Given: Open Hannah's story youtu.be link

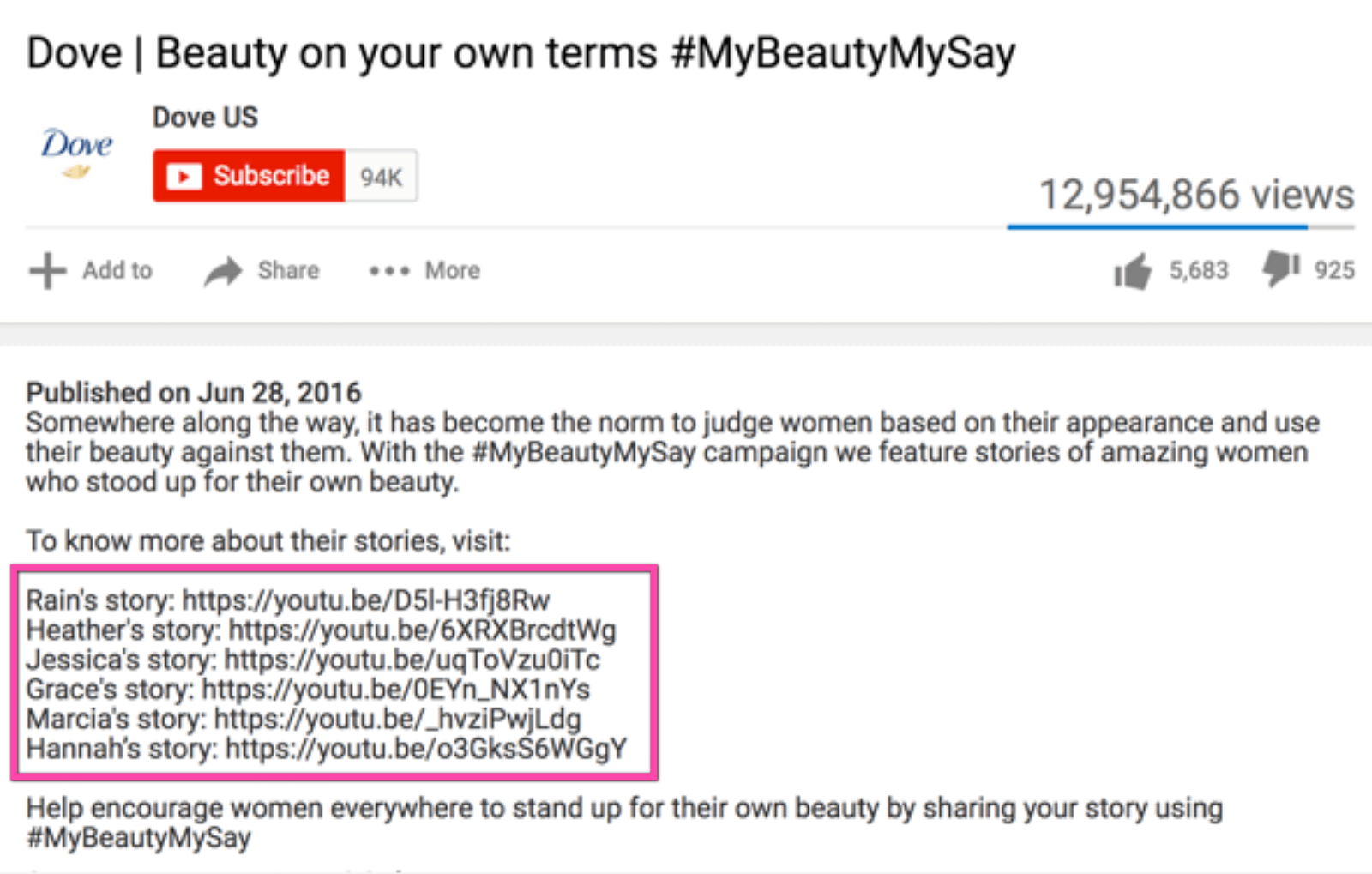Looking at the screenshot, I should tap(426, 749).
